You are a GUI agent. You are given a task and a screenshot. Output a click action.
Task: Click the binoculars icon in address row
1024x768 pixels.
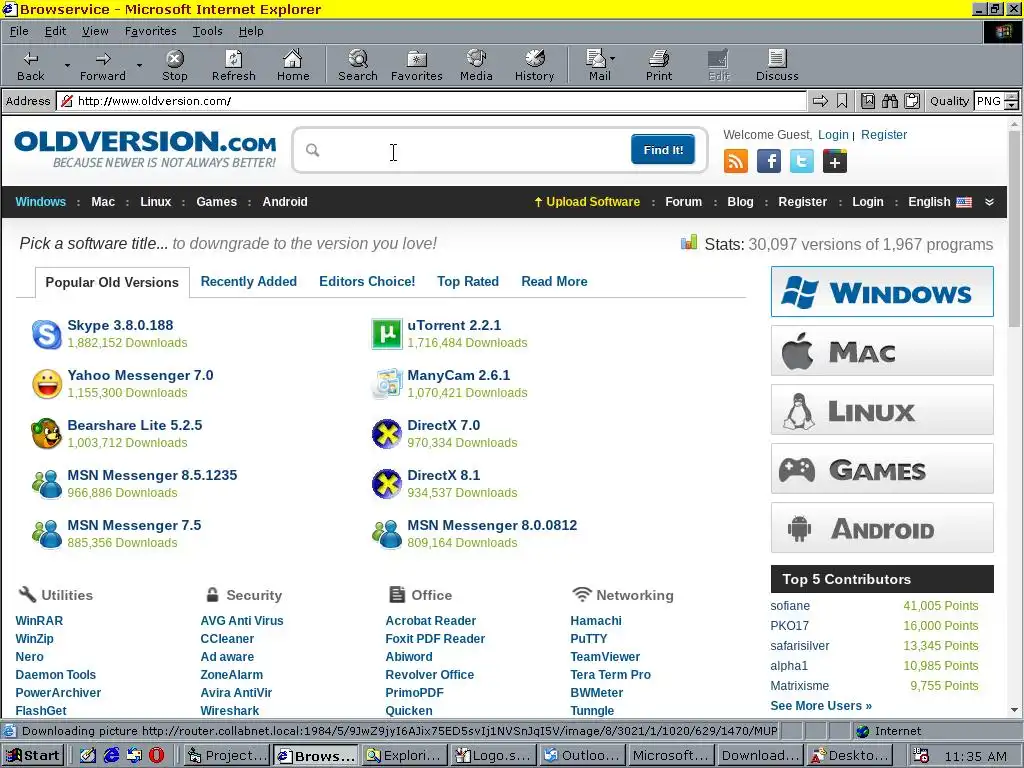point(889,101)
